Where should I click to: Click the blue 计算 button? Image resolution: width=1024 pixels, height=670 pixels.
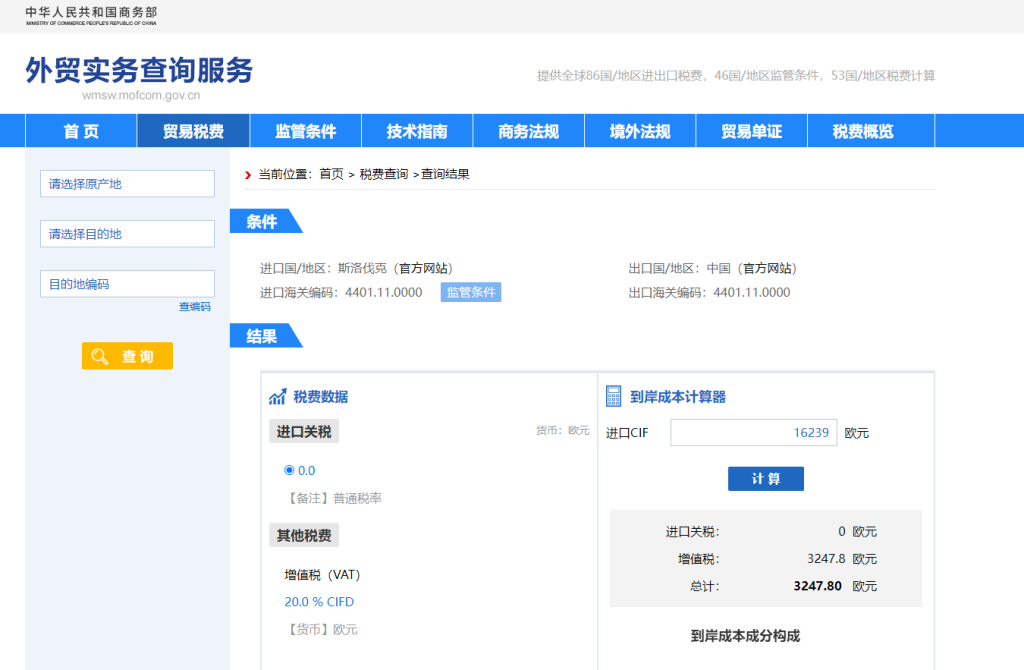click(766, 479)
